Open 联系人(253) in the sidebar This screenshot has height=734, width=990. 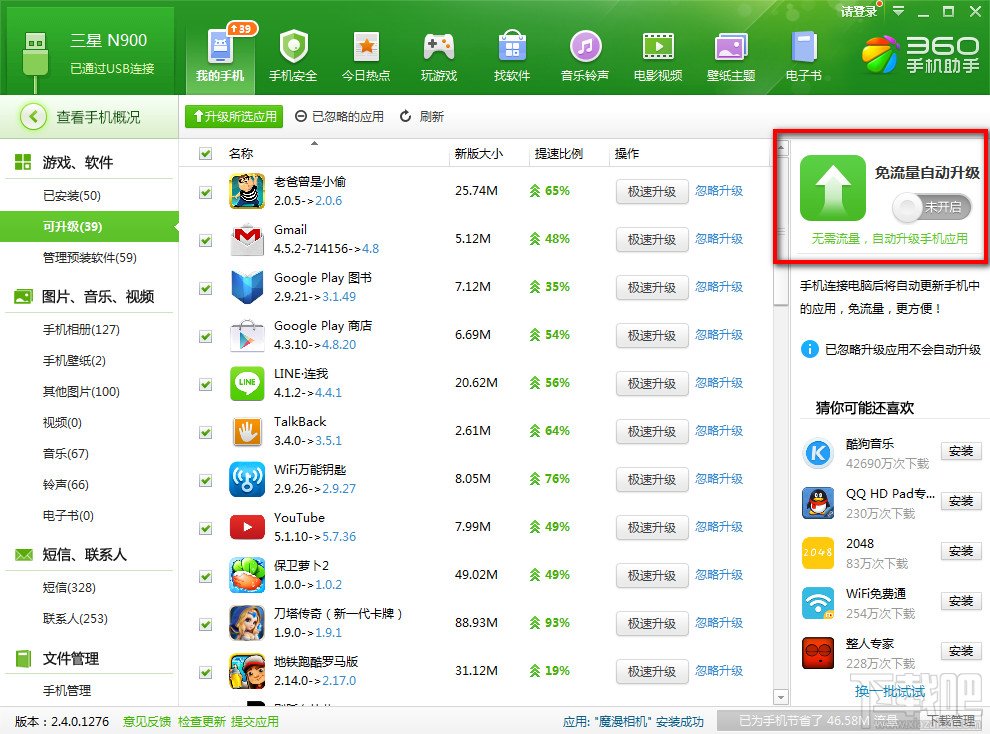[x=75, y=619]
